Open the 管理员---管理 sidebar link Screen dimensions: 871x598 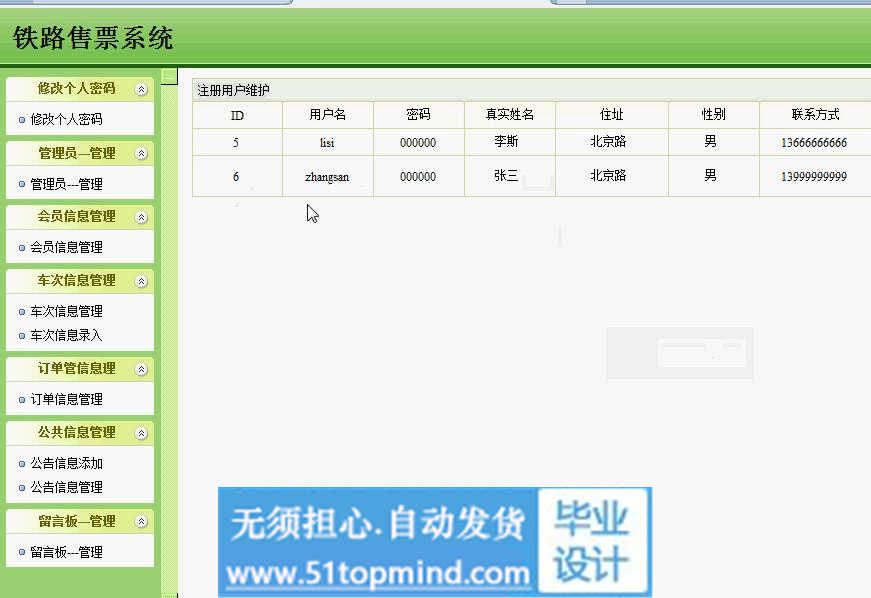click(66, 184)
